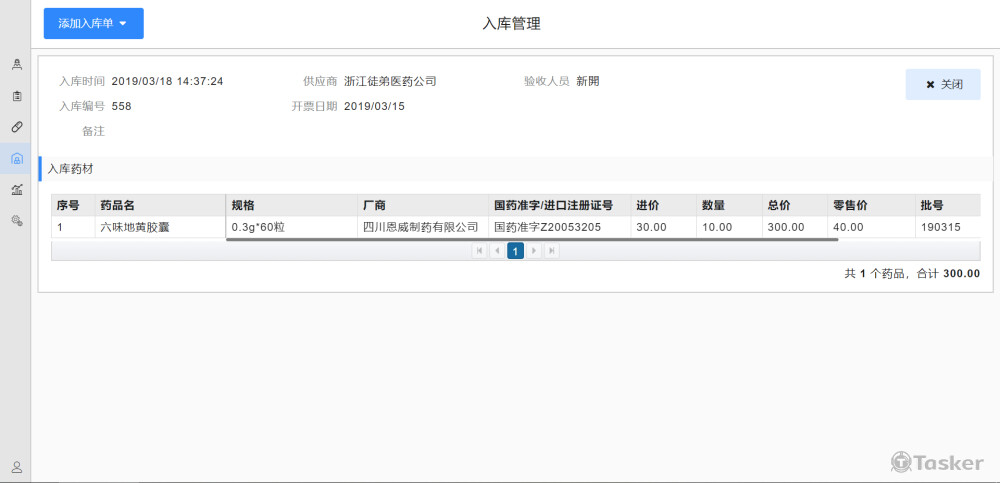This screenshot has height=483, width=1000.
Task: Select page 1 in pager
Action: (515, 251)
